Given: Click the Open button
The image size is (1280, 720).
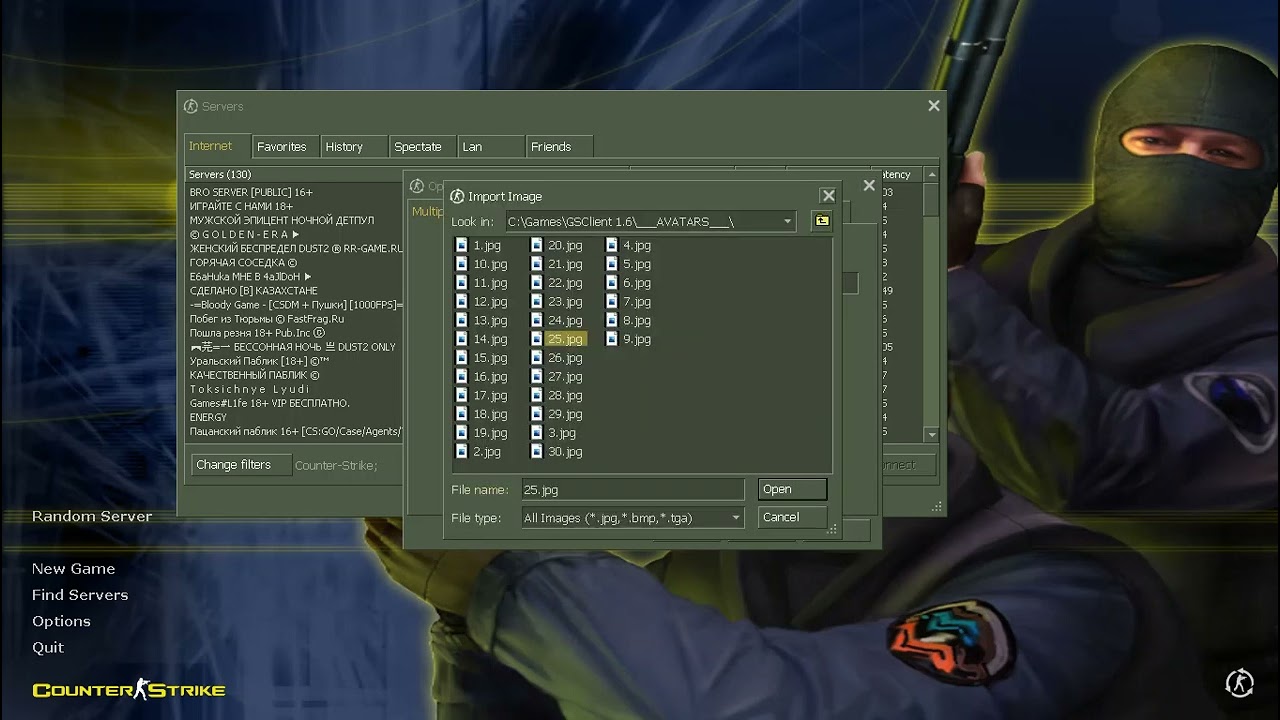Looking at the screenshot, I should 792,489.
